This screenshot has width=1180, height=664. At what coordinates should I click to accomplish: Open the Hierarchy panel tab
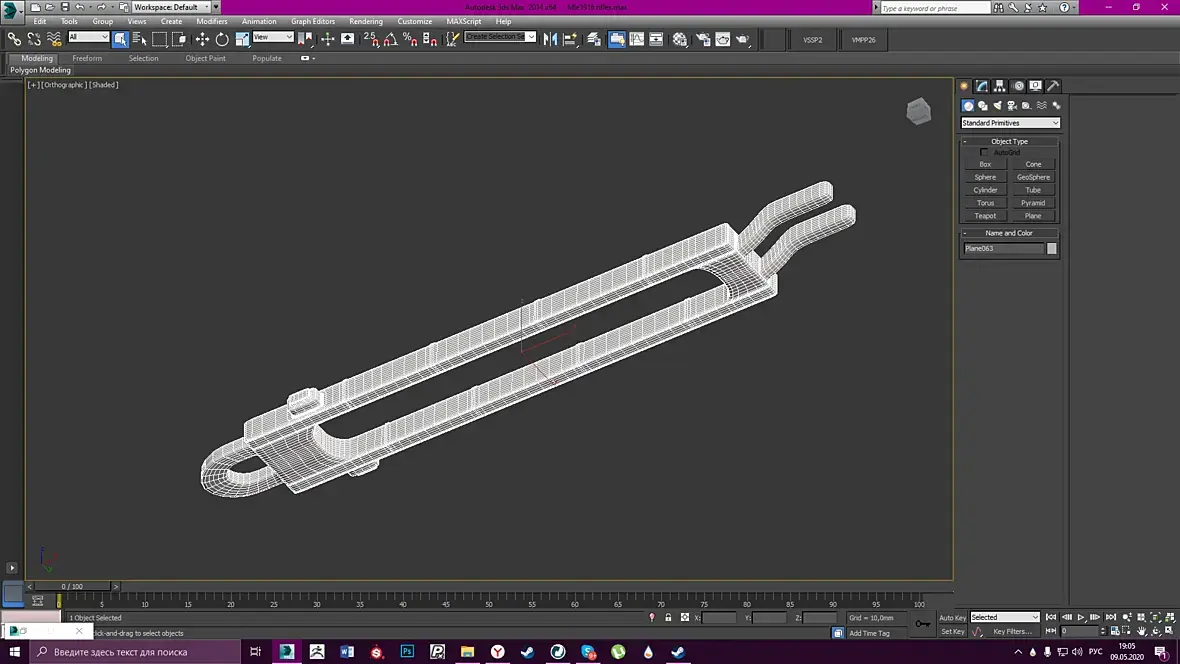(x=1000, y=86)
